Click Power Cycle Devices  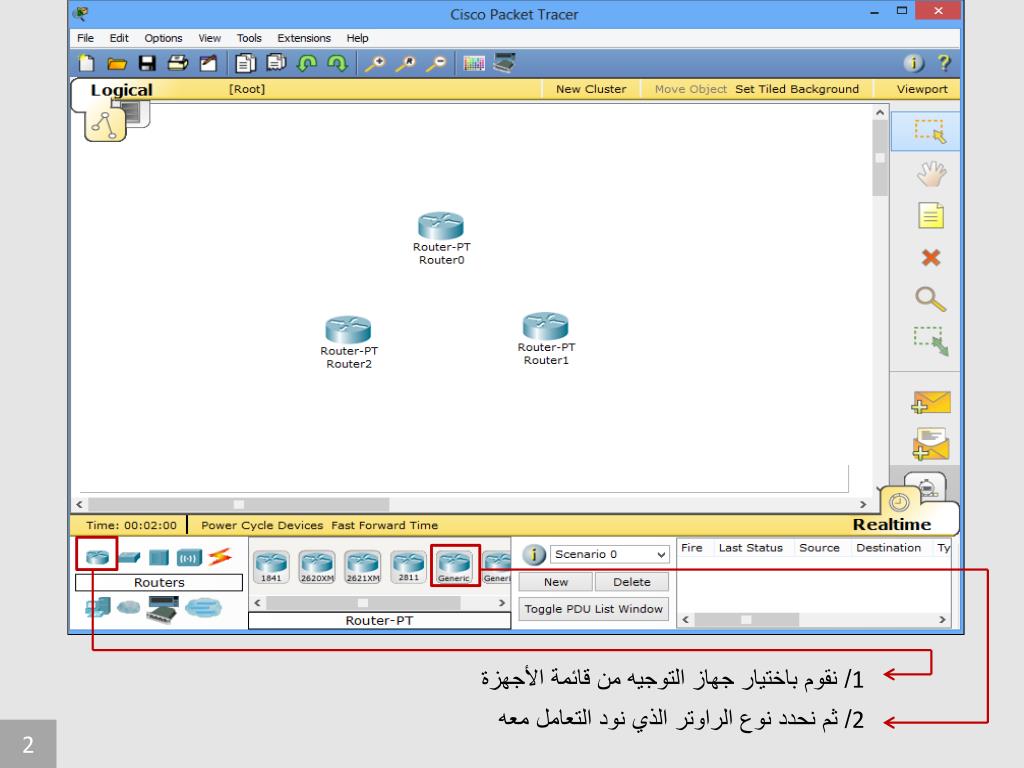coord(262,525)
